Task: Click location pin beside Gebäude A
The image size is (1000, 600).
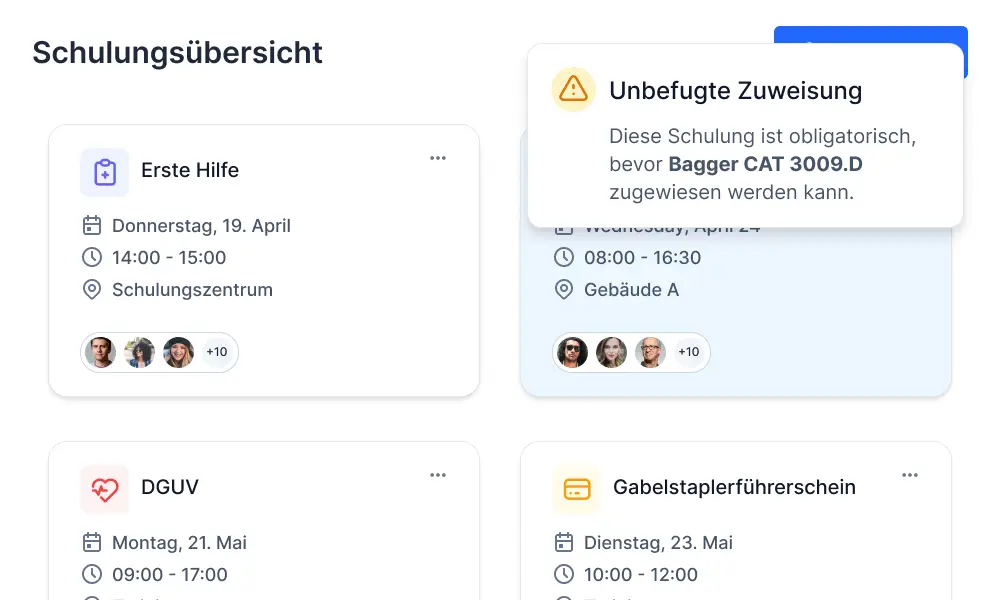Action: click(x=564, y=290)
